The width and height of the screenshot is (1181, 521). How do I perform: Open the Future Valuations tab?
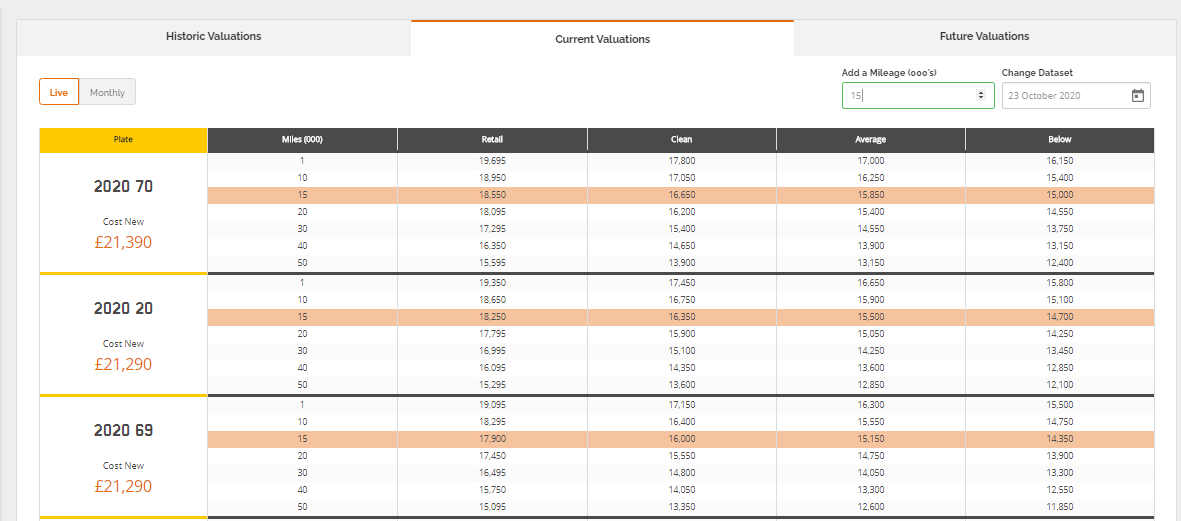pos(984,36)
